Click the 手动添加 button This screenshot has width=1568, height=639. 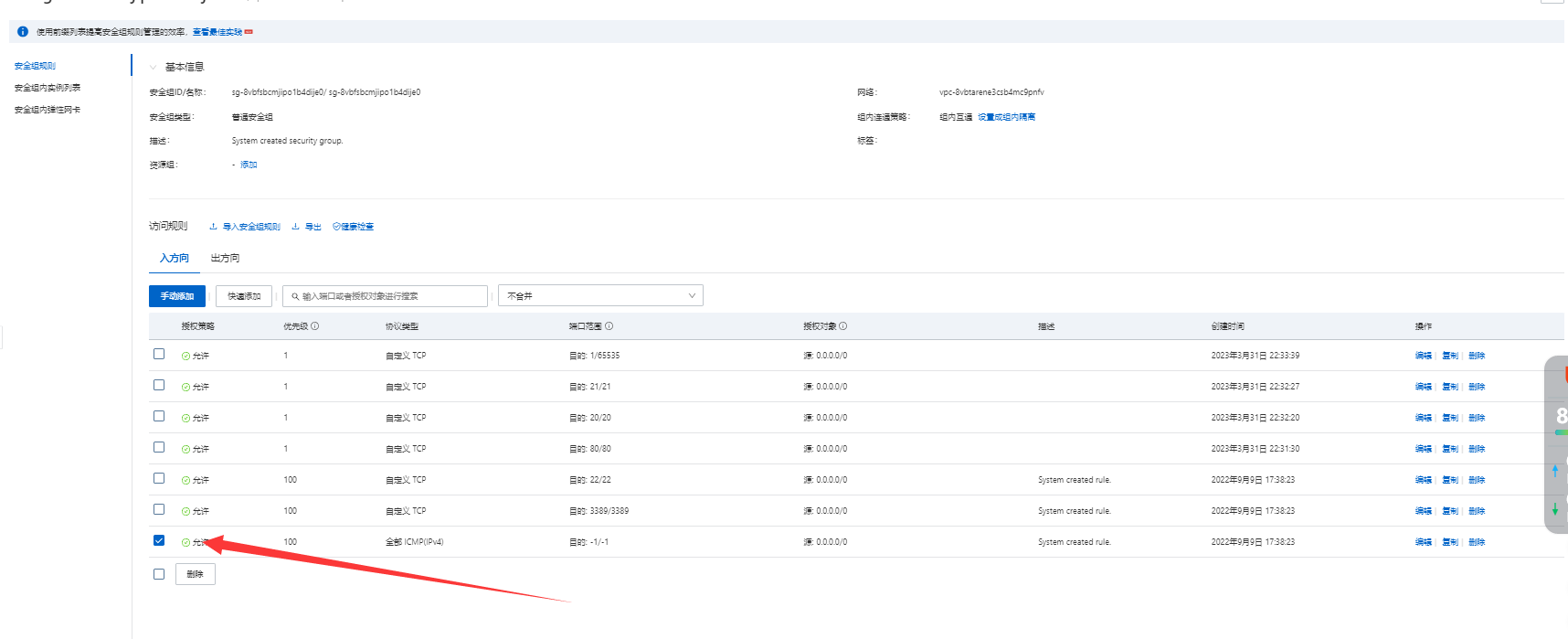pyautogui.click(x=177, y=296)
